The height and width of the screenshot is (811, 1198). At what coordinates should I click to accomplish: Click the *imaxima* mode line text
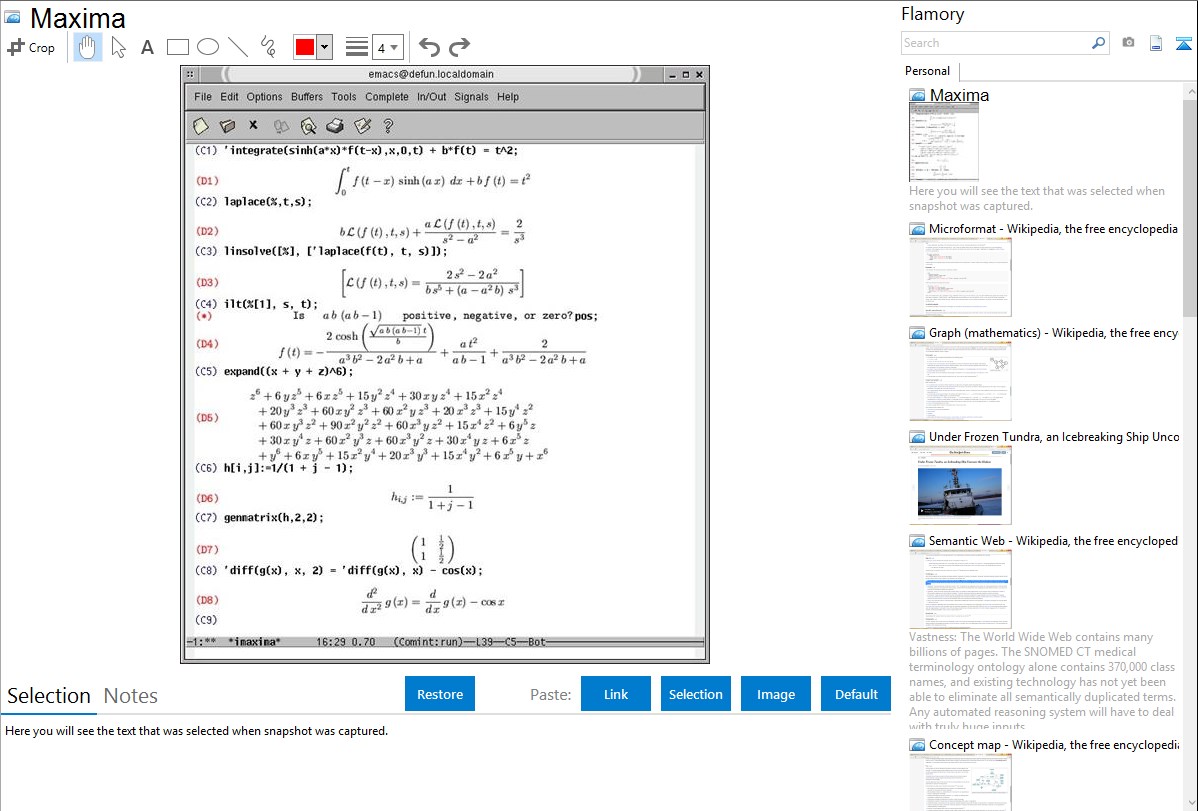[254, 642]
